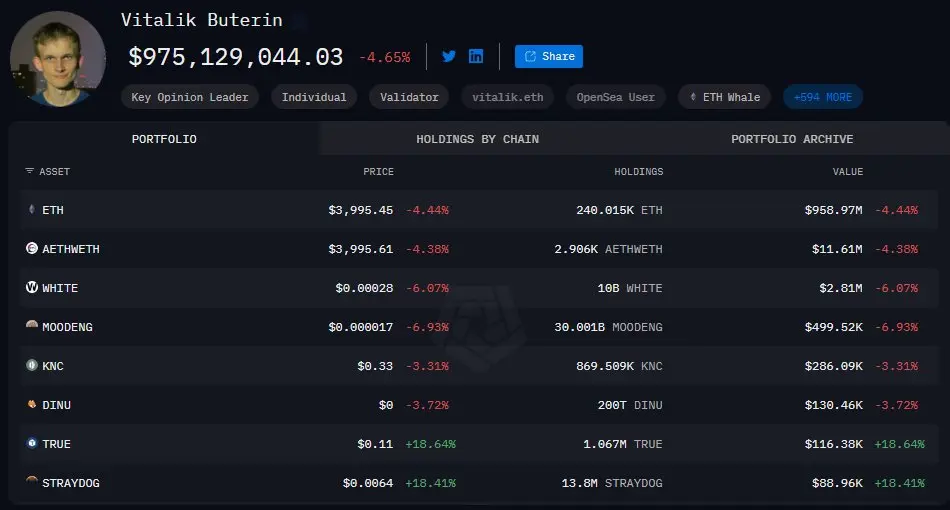Sort by the HOLDINGS column header
Screen dimensions: 950x510
pyautogui.click(x=639, y=171)
